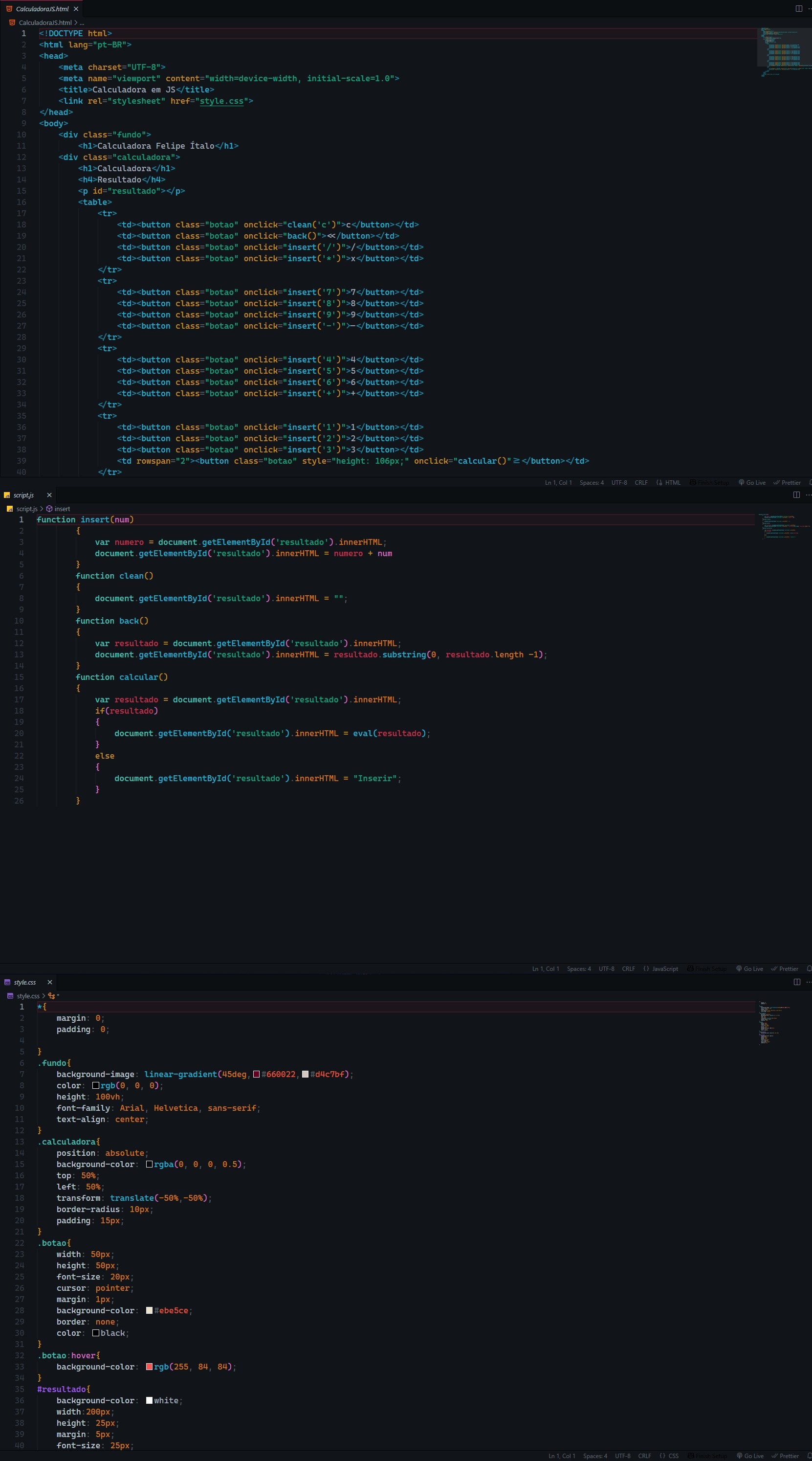This screenshot has width=812, height=1461.
Task: Click the title text 'Calculadora em JS'
Action: 134,90
